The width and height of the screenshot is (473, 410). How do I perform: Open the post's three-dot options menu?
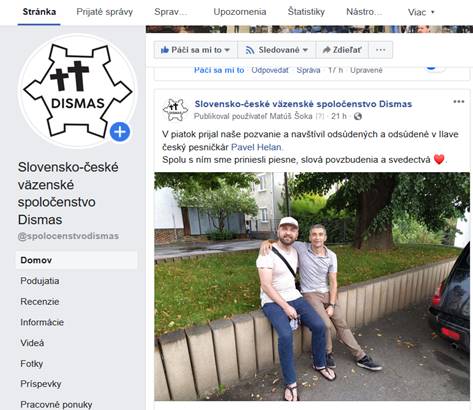[x=459, y=102]
